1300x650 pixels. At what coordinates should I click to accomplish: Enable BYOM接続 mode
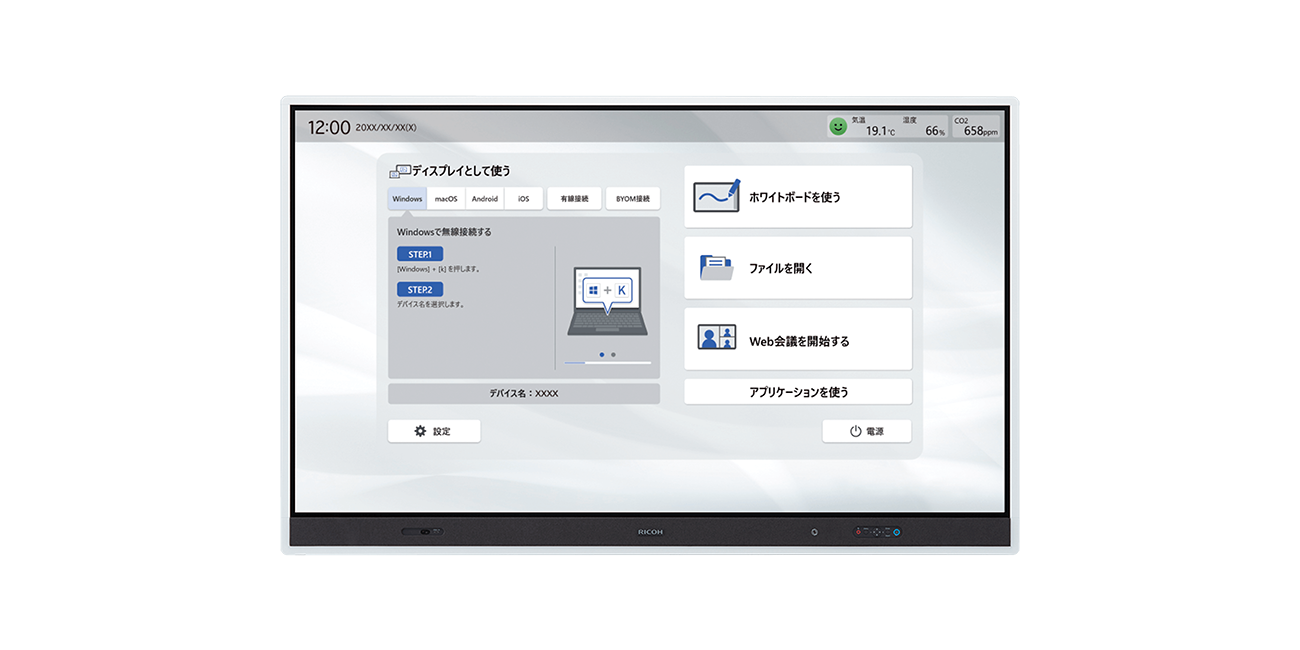point(634,198)
